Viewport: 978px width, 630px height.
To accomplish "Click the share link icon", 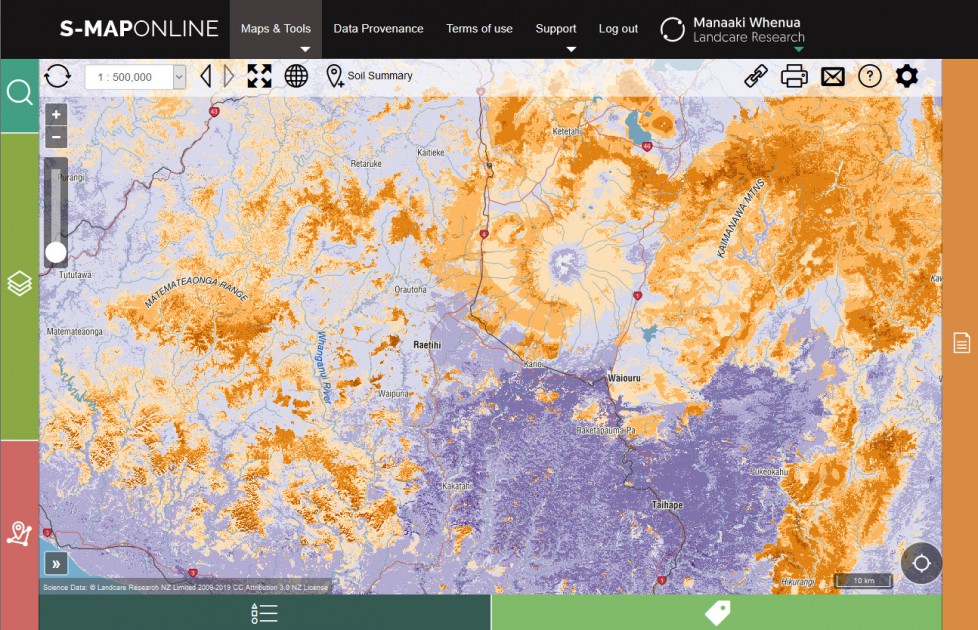I will [755, 75].
